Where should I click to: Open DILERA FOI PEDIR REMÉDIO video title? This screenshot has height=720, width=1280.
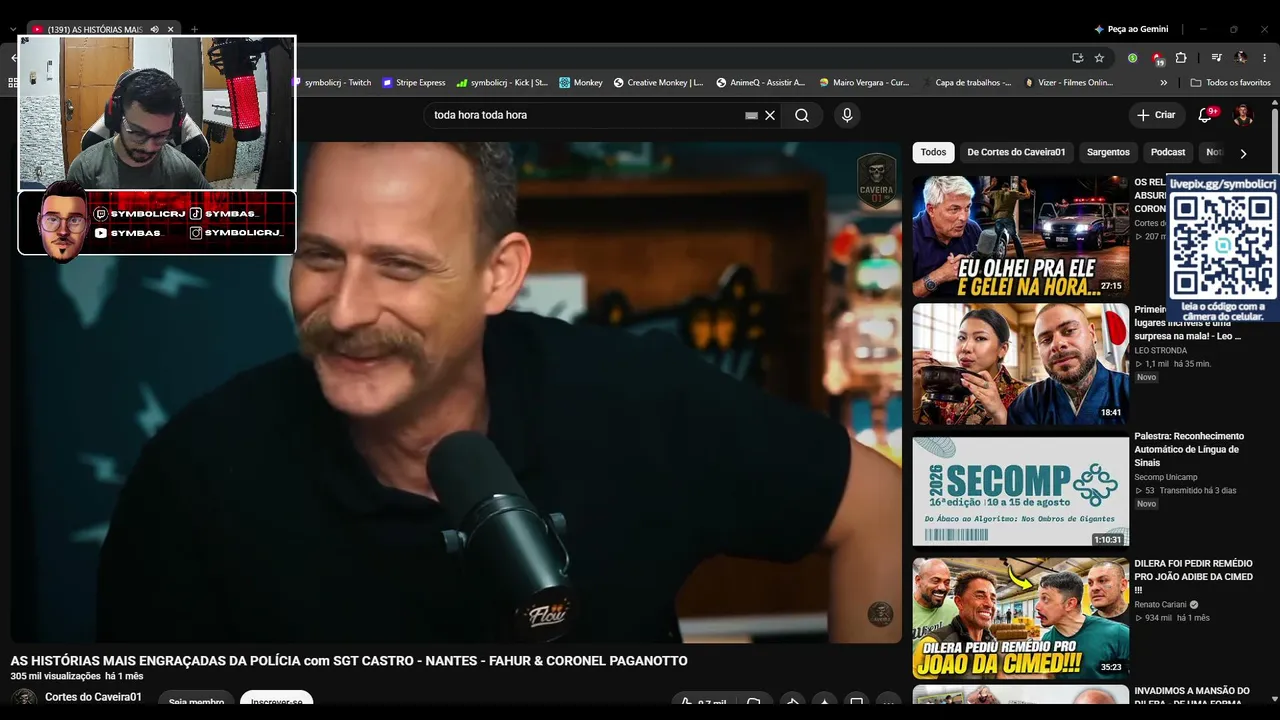pos(1193,577)
